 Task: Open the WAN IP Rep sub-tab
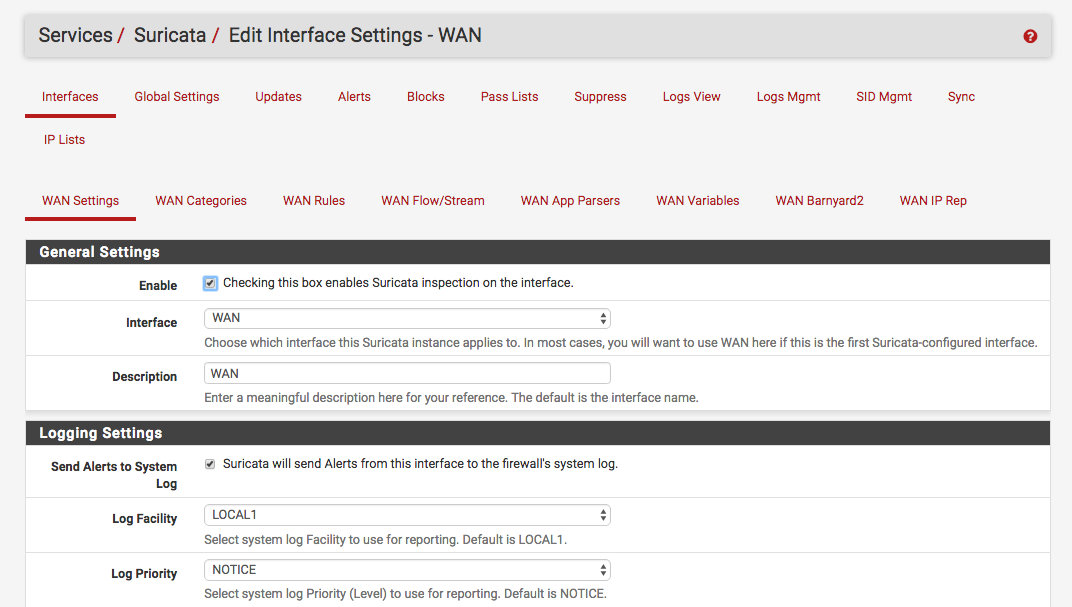[933, 201]
